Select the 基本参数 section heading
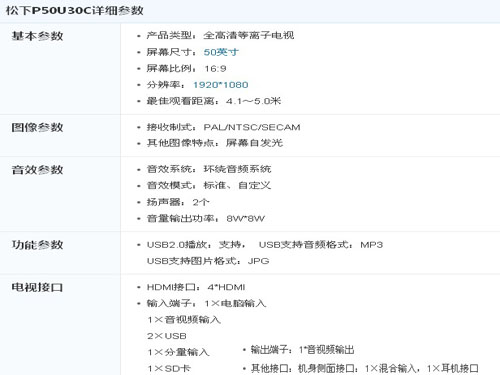 (37, 36)
